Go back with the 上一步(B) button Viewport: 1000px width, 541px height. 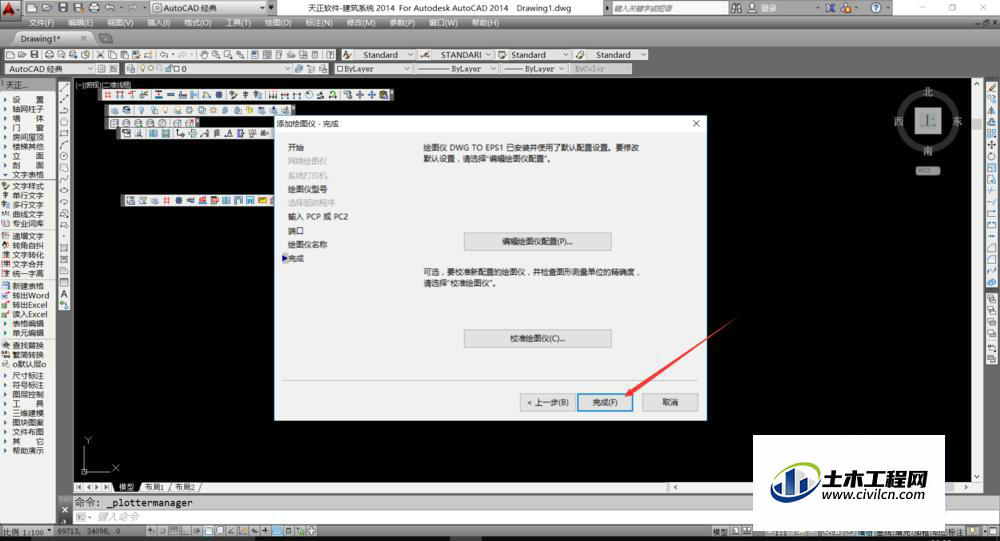pos(547,403)
